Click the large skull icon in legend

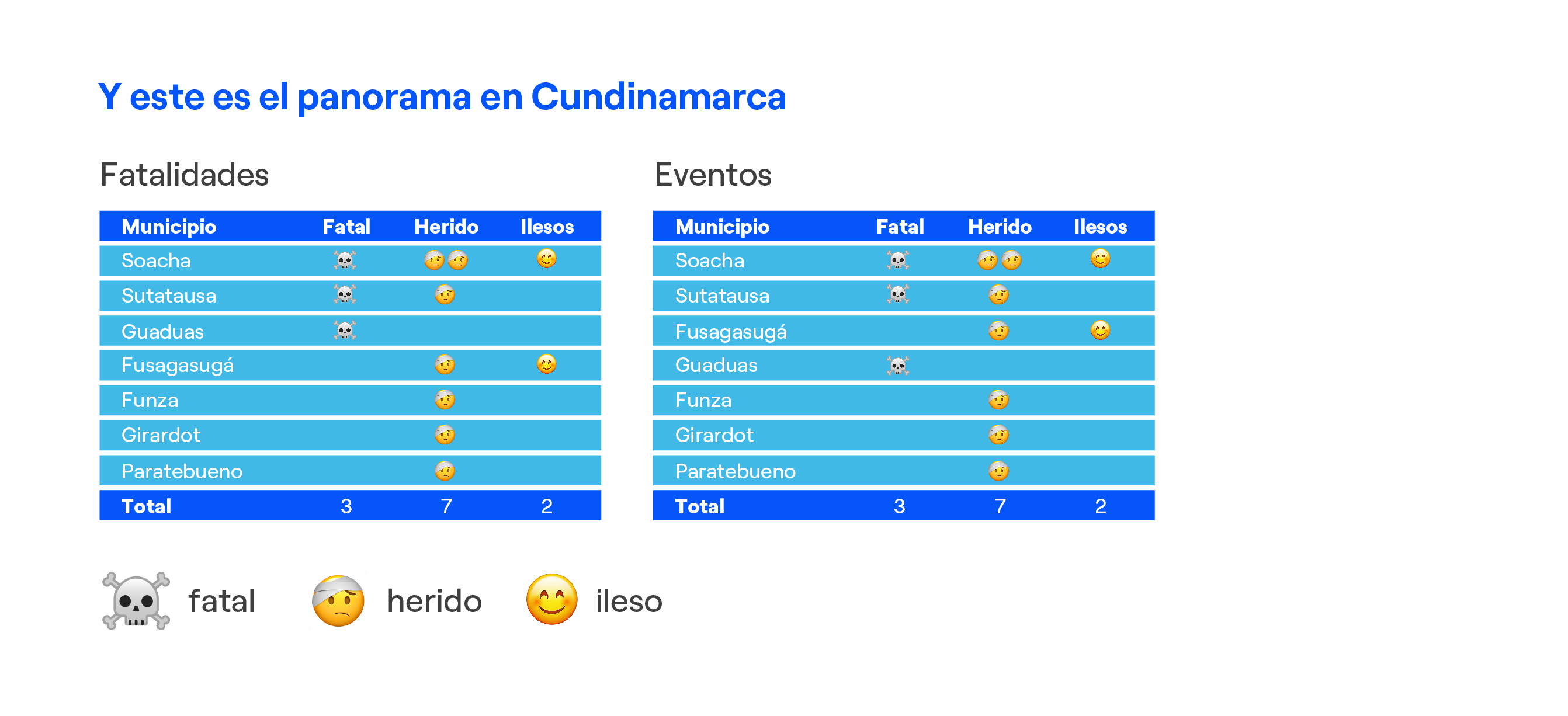pos(136,600)
